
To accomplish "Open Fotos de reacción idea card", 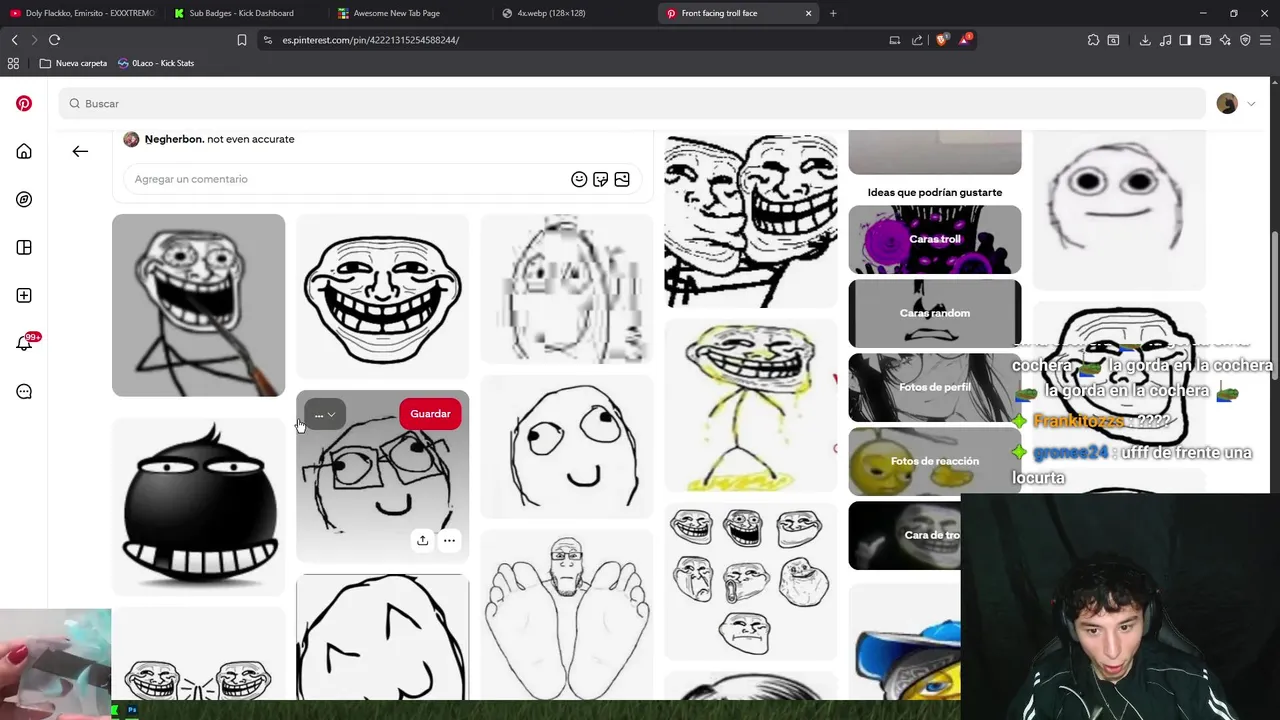I will 935,461.
